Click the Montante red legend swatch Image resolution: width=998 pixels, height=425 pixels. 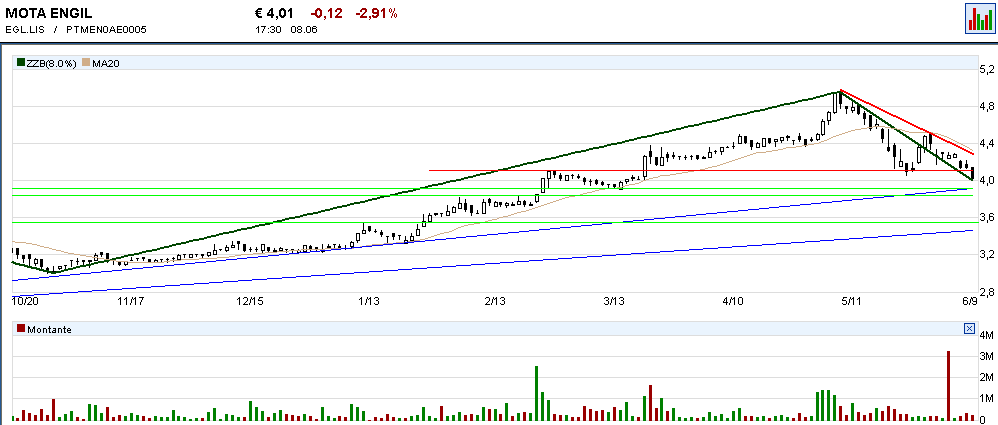tap(21, 329)
